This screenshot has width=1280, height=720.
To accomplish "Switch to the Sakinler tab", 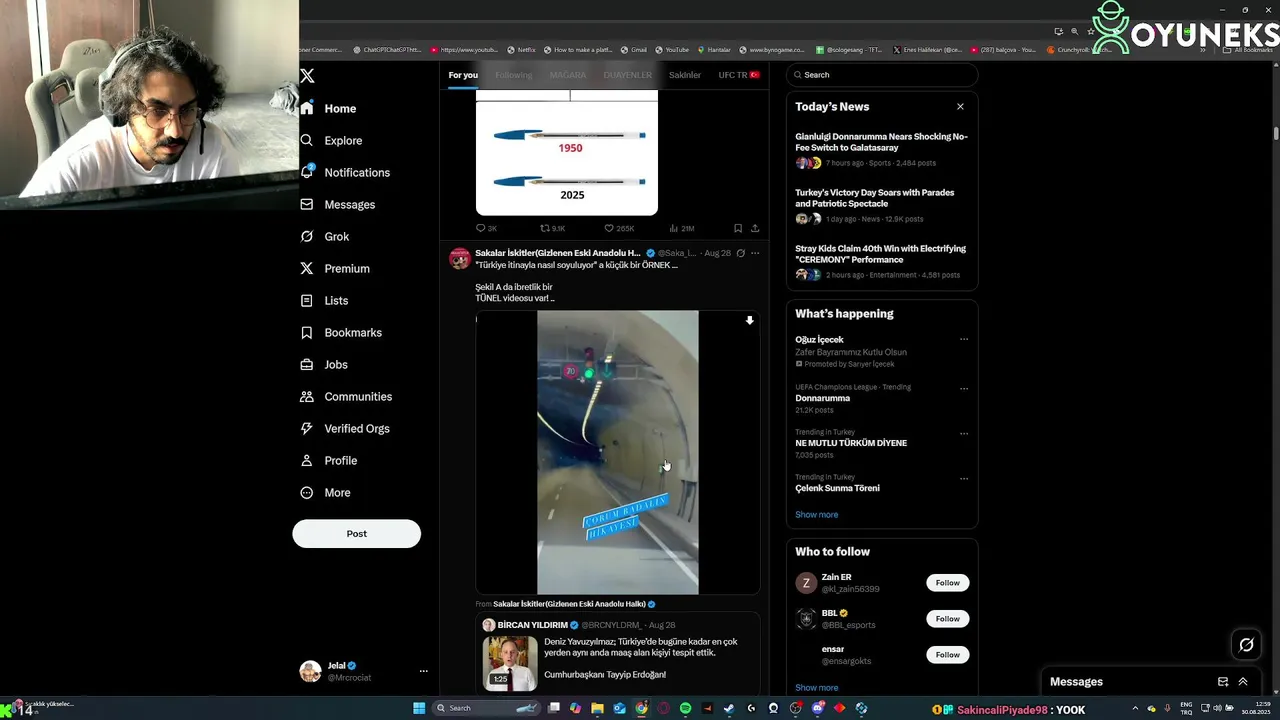I will pos(685,75).
